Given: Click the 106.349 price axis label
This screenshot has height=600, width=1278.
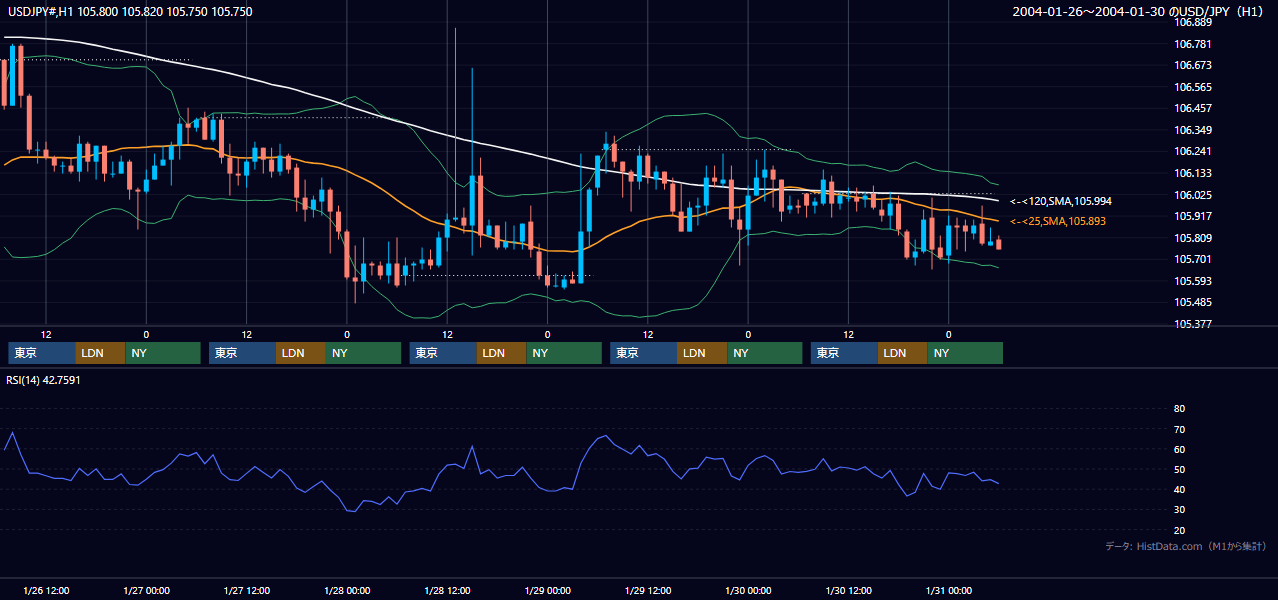Looking at the screenshot, I should pyautogui.click(x=1193, y=130).
